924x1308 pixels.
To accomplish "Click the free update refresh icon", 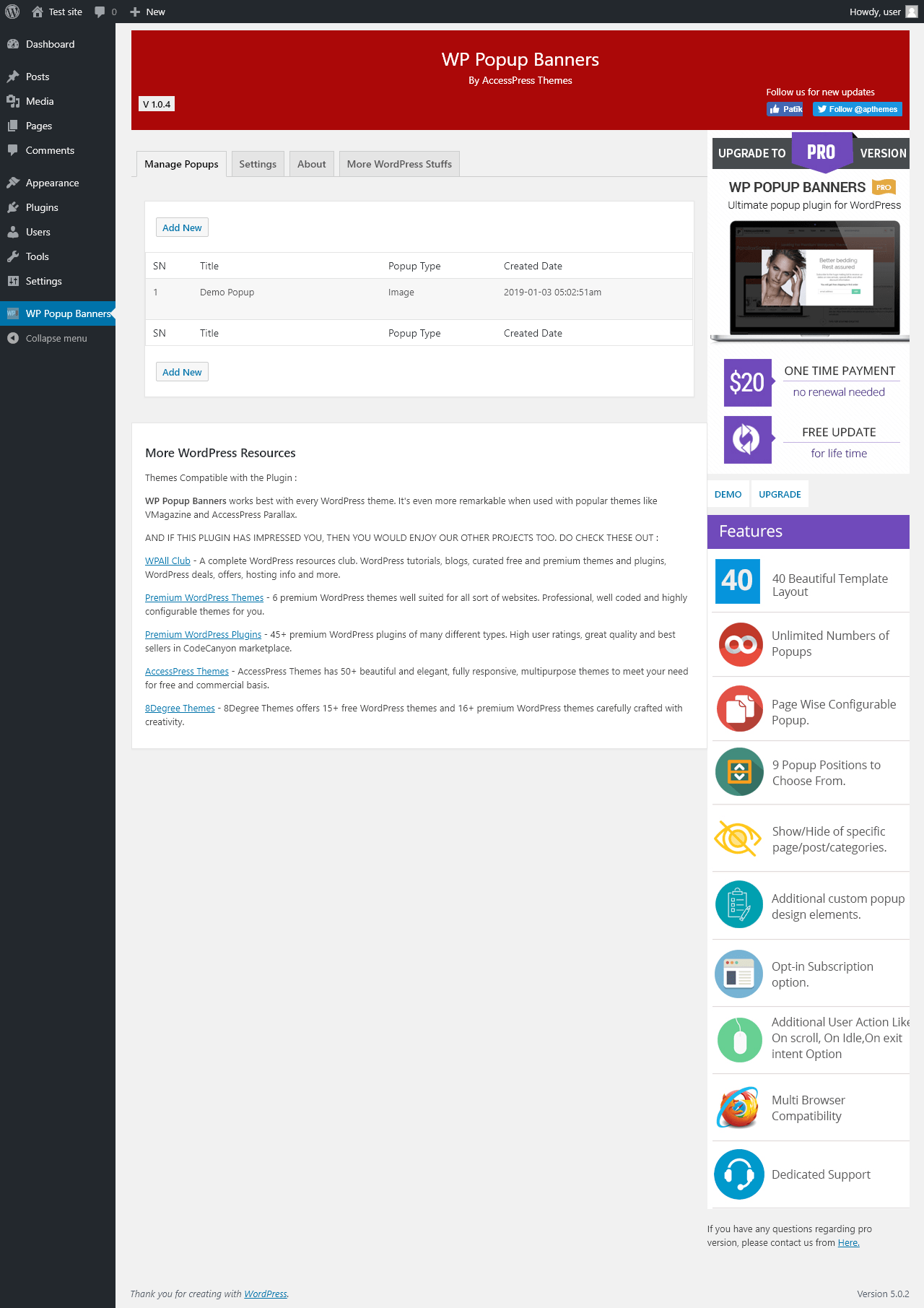I will coord(748,439).
